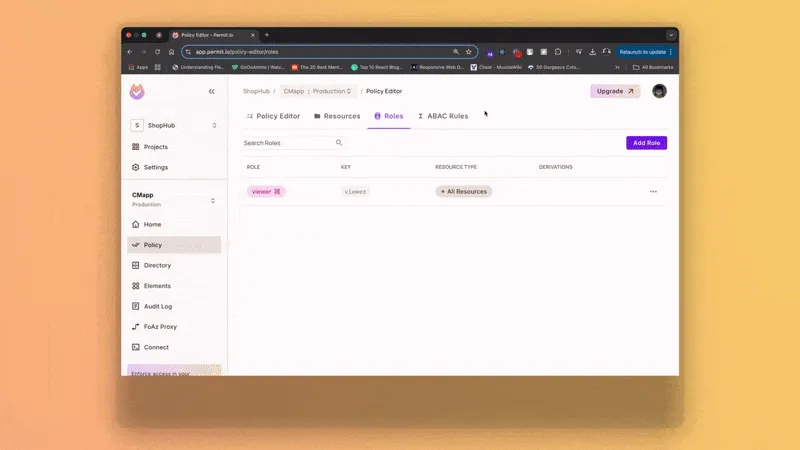Expand the ShopHub workspace selector
Image resolution: width=800 pixels, height=450 pixels.
click(175, 125)
